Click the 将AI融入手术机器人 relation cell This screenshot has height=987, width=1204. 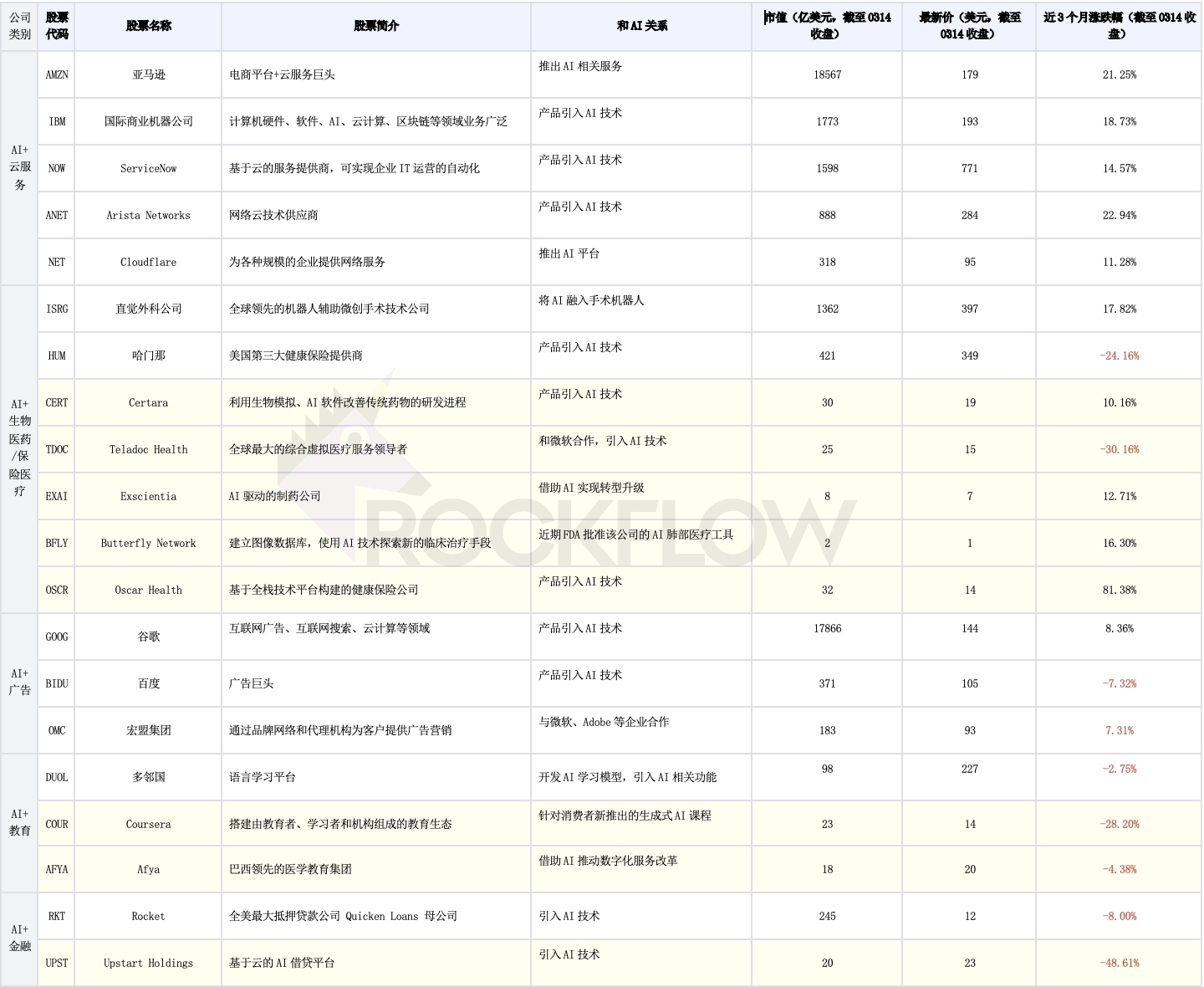pos(641,309)
